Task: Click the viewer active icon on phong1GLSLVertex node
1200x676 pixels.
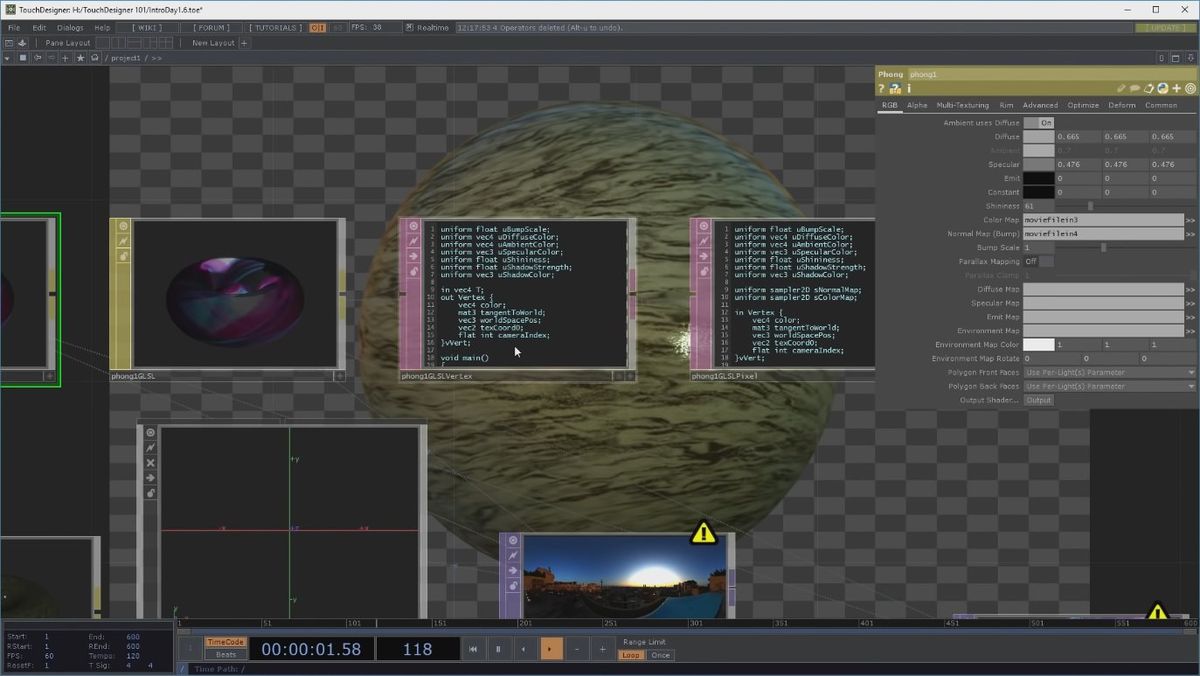Action: coord(413,226)
